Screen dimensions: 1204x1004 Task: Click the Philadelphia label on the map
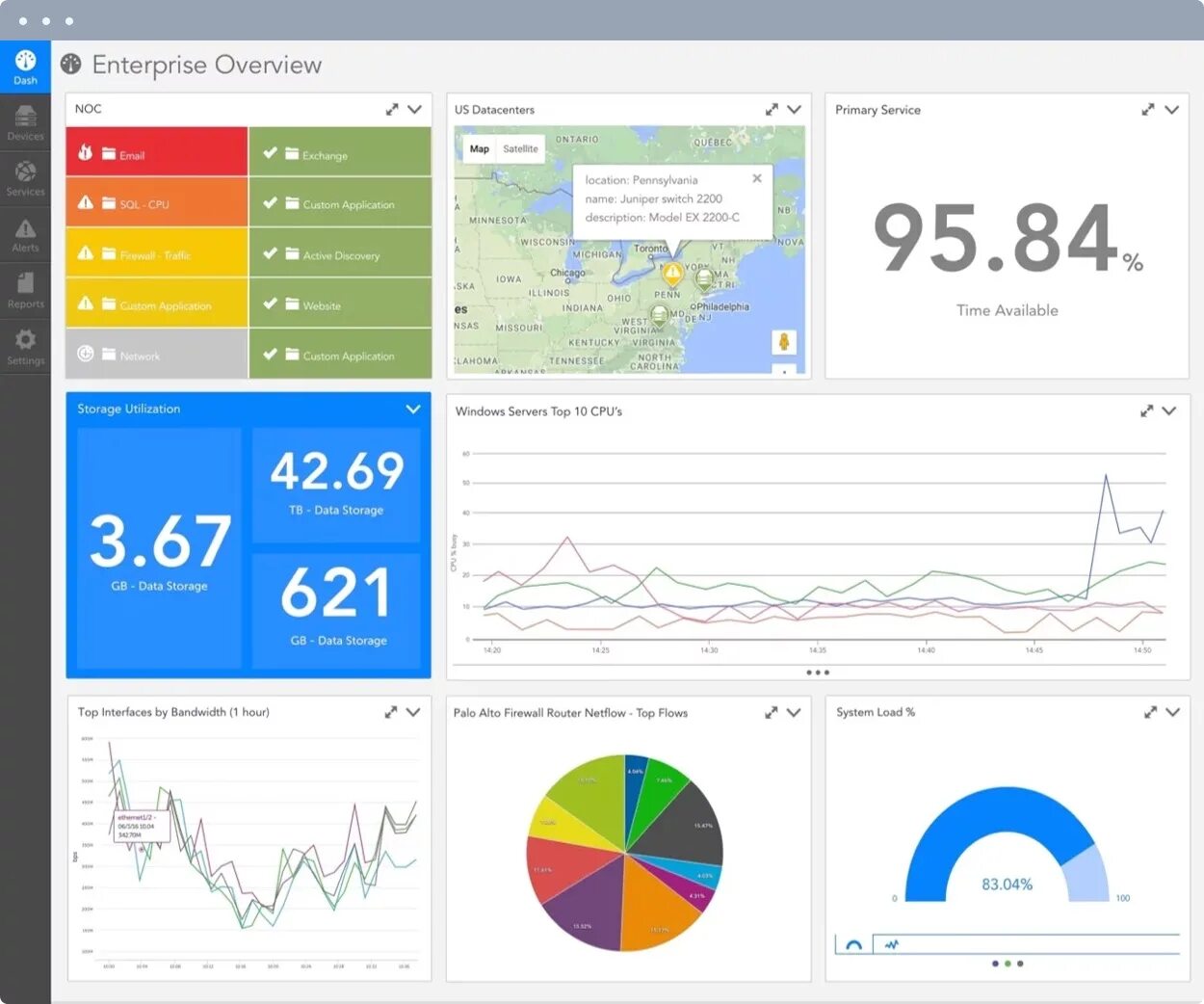click(722, 306)
